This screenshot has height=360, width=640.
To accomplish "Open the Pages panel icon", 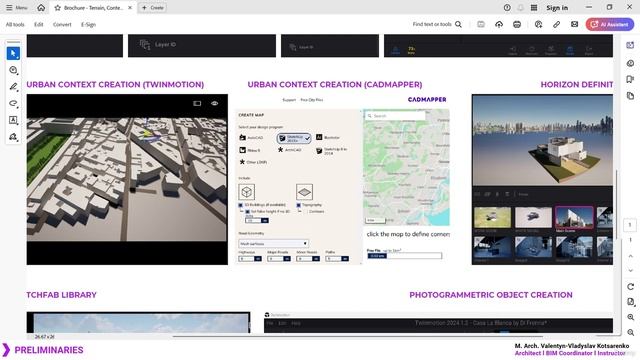I will coord(631,96).
